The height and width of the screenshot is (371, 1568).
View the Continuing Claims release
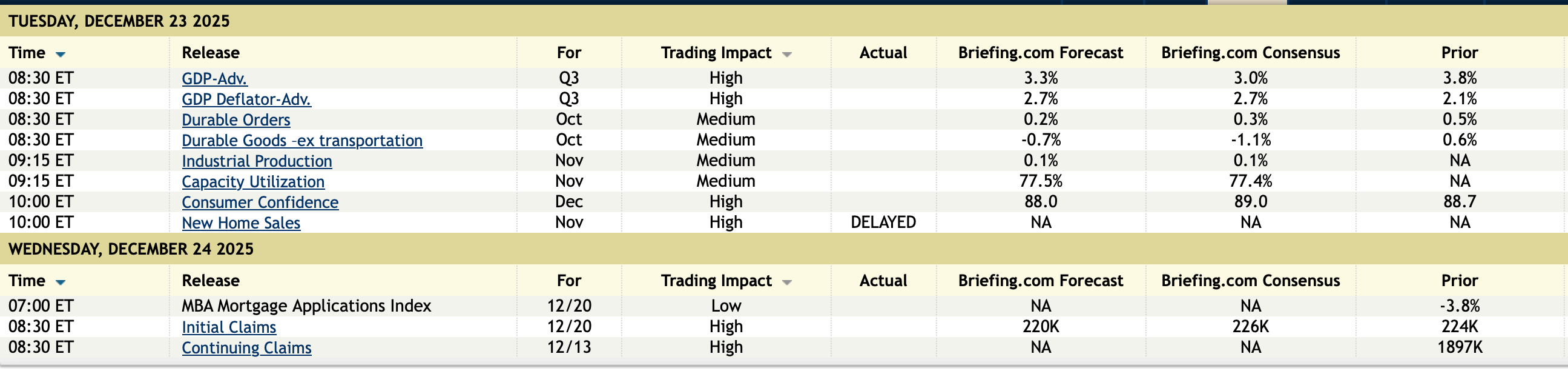click(x=246, y=348)
